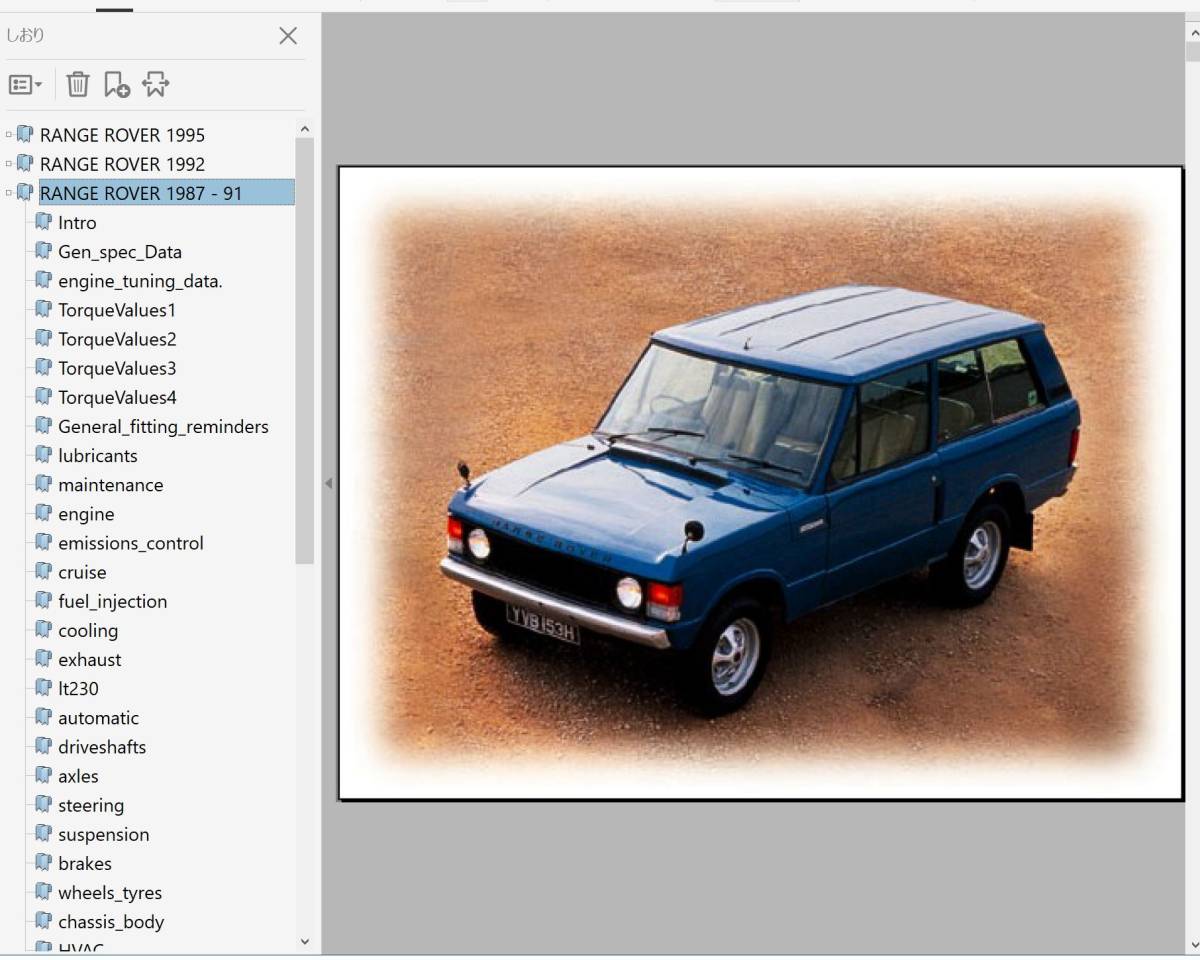This screenshot has height=960, width=1200.
Task: Open the engine bookmark
Action: (x=86, y=514)
